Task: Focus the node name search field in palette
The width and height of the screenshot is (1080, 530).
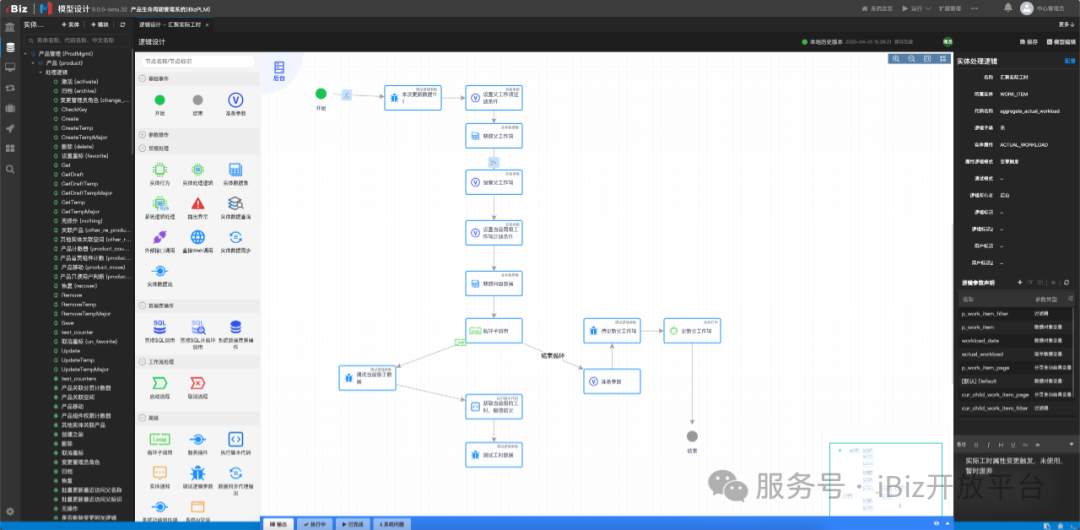Action: pyautogui.click(x=198, y=61)
